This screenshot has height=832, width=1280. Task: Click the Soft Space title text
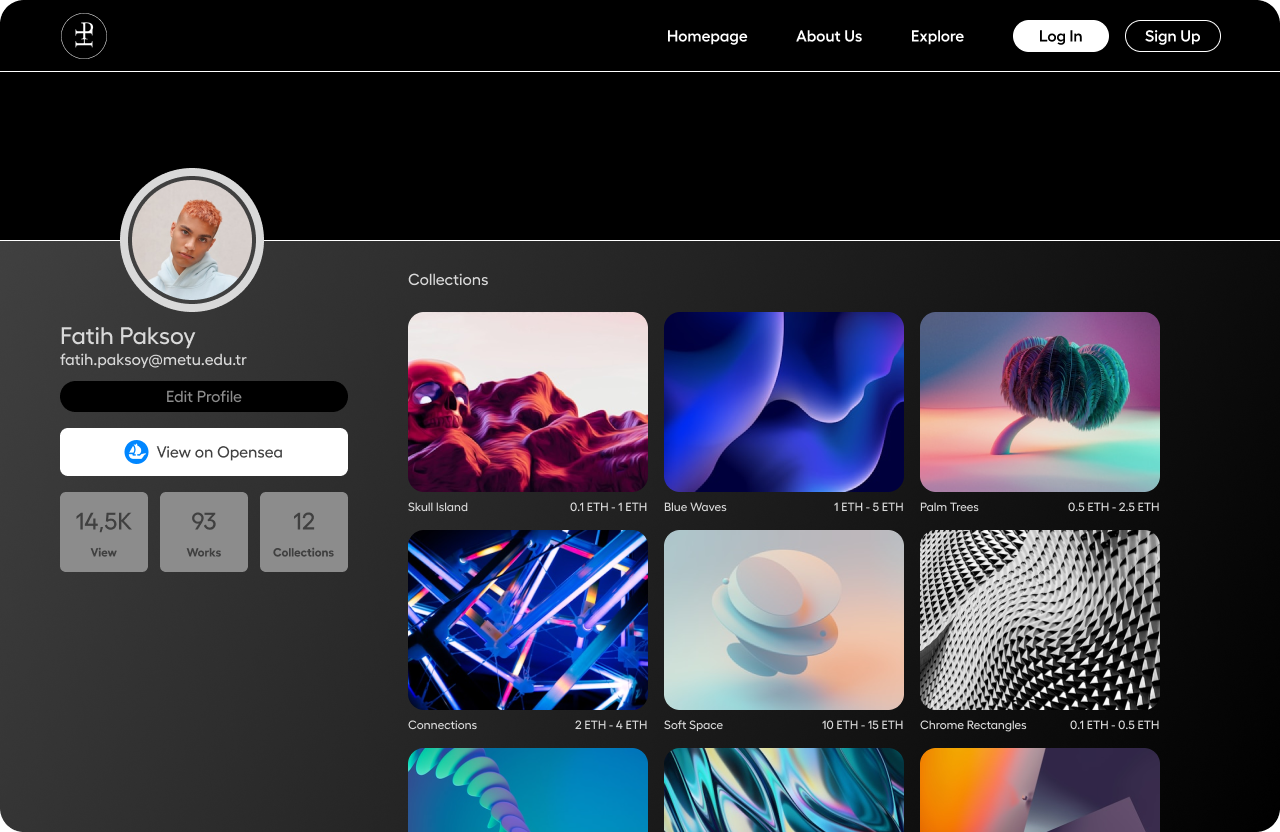tap(693, 725)
